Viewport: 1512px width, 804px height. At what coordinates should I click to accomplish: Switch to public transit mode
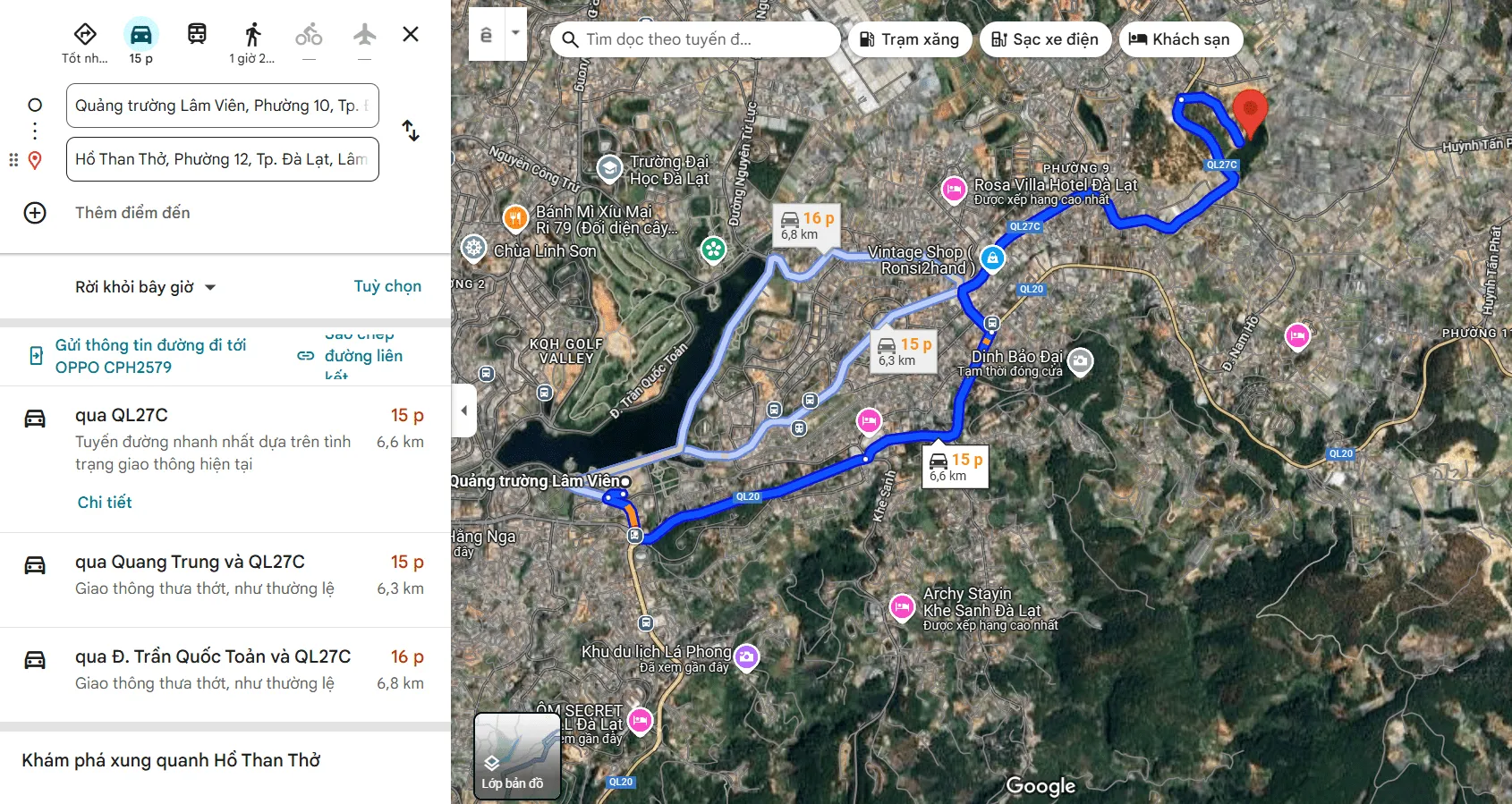197,35
